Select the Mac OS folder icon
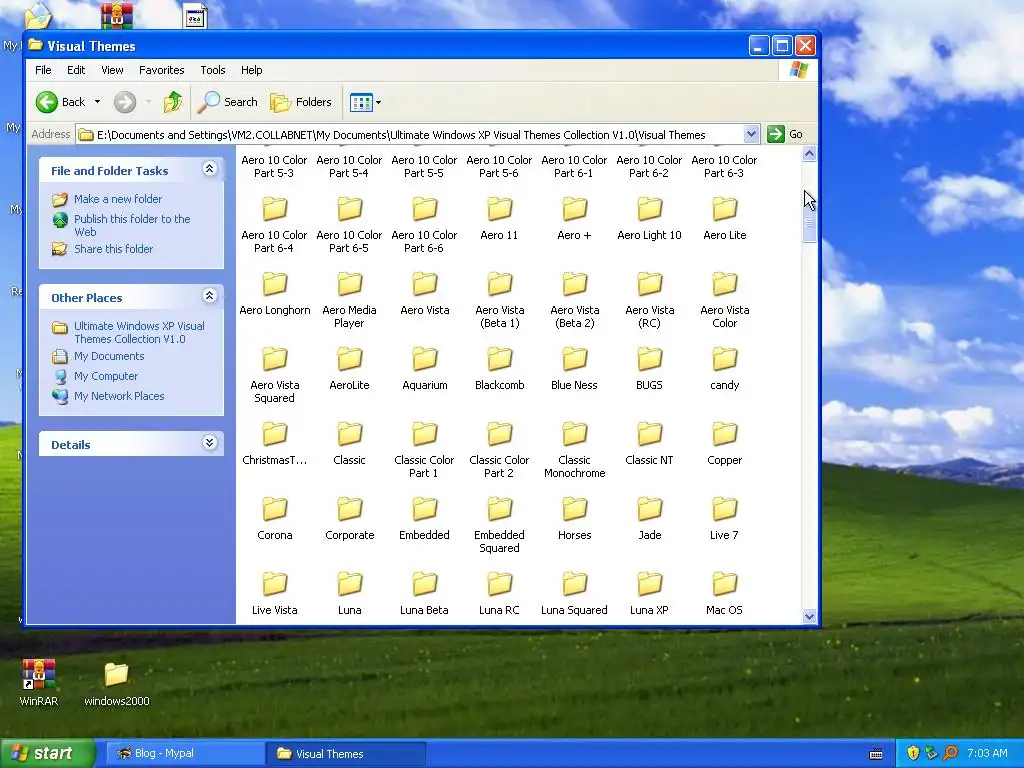Image resolution: width=1024 pixels, height=768 pixels. (x=725, y=584)
